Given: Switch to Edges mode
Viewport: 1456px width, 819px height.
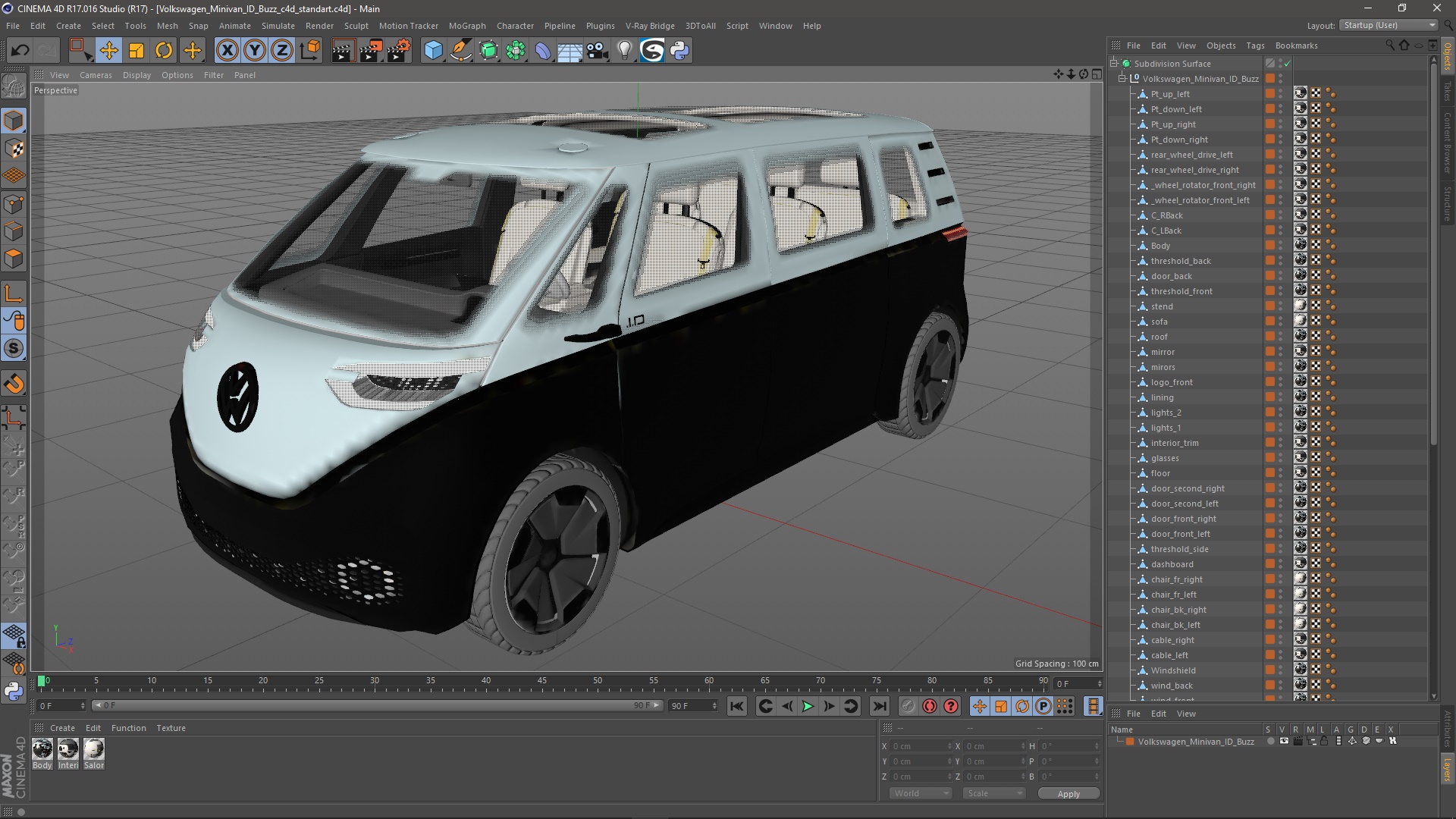Looking at the screenshot, I should coord(14,231).
